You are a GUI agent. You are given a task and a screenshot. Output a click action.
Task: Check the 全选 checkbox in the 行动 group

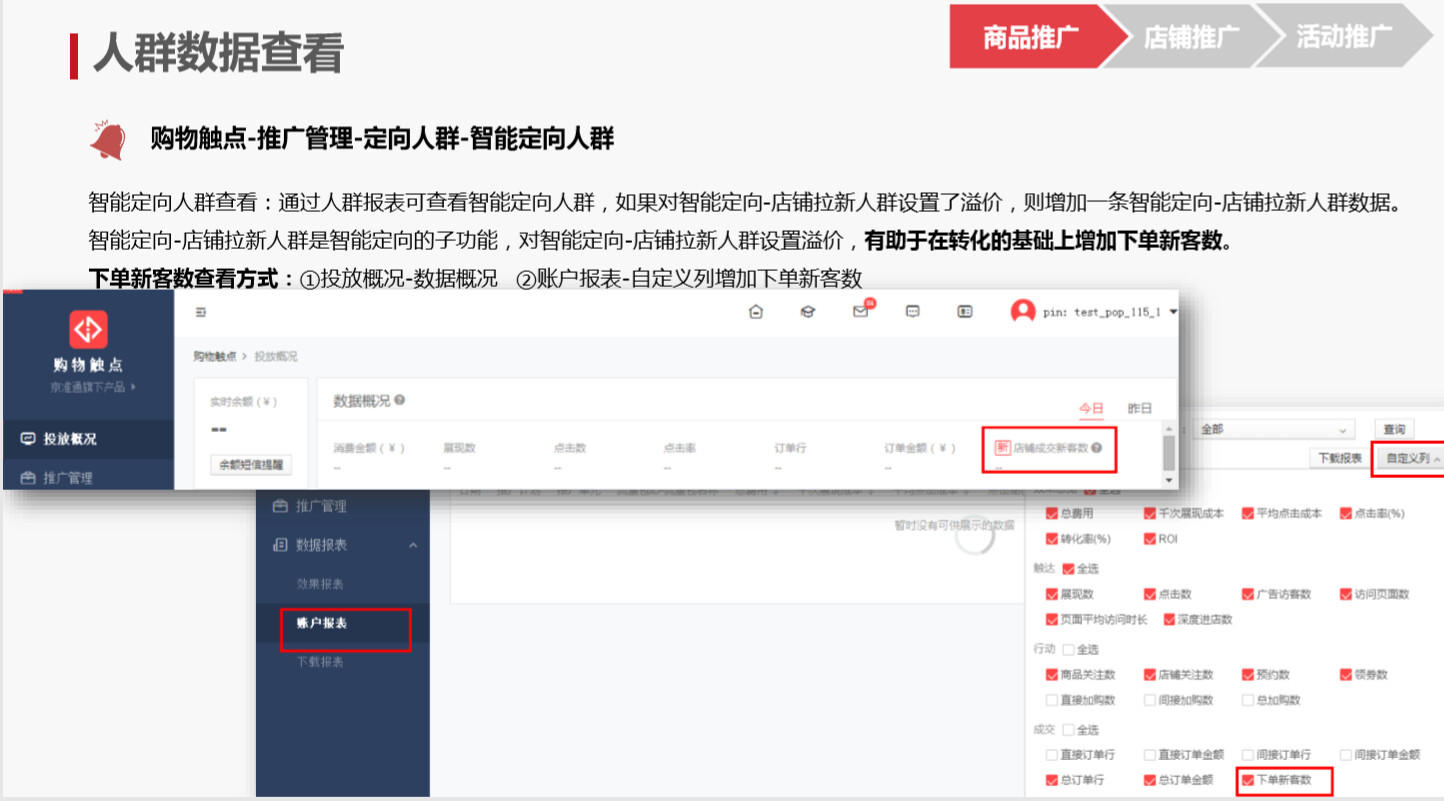pos(1068,649)
